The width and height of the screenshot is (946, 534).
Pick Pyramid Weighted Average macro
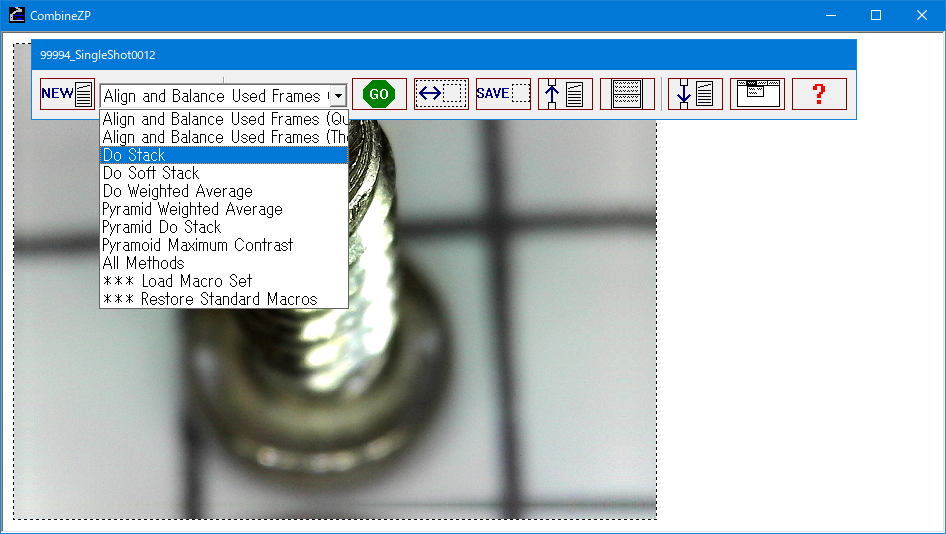[224, 209]
